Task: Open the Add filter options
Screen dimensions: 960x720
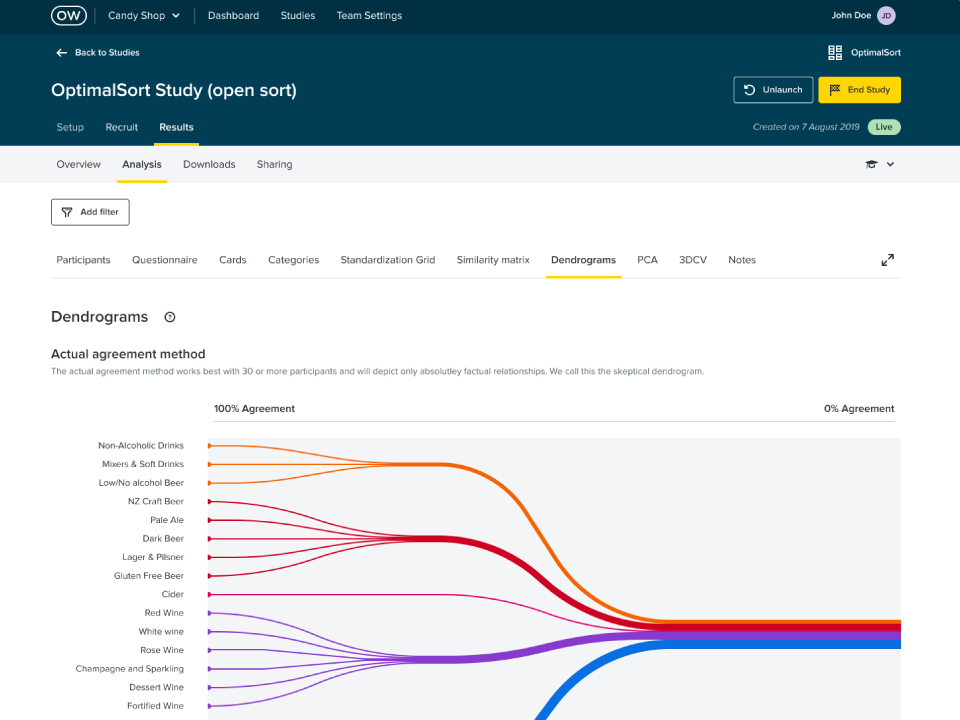Action: coord(90,211)
